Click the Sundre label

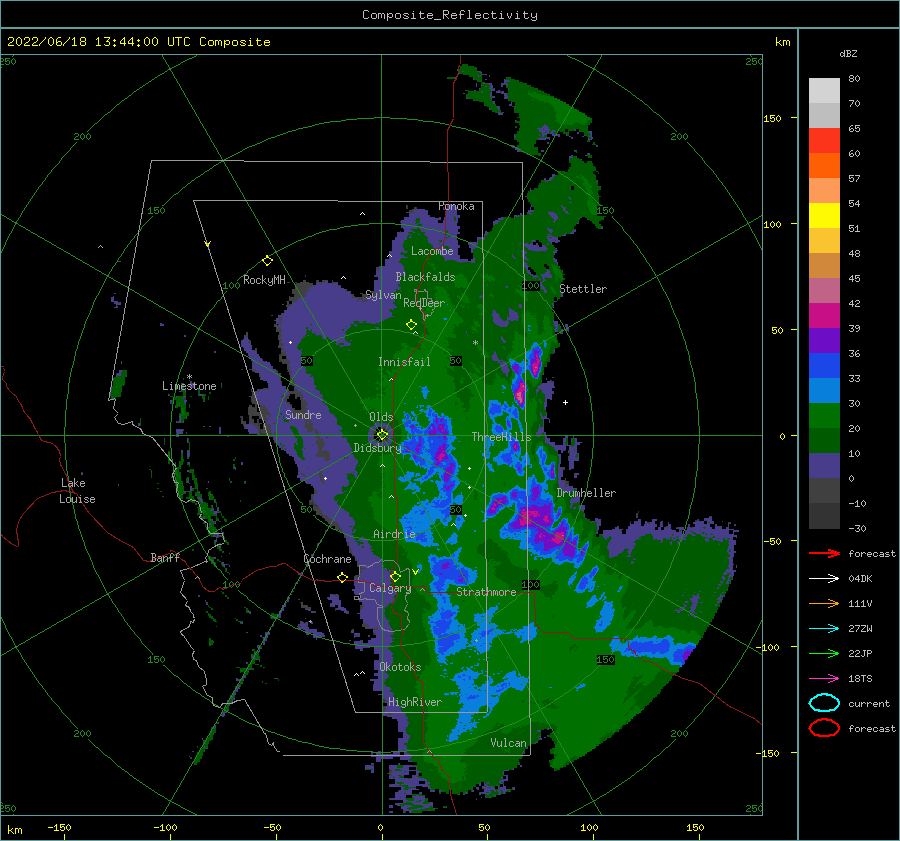303,414
